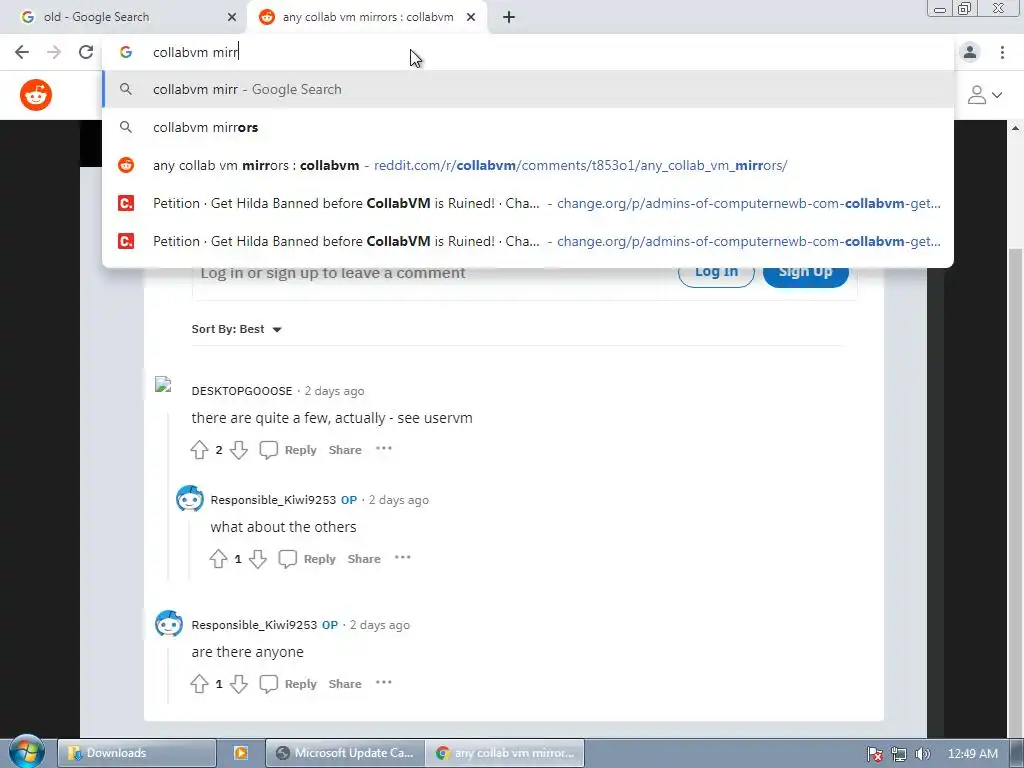Open the Reddit user menu dropdown
The image size is (1024, 768).
tap(984, 95)
